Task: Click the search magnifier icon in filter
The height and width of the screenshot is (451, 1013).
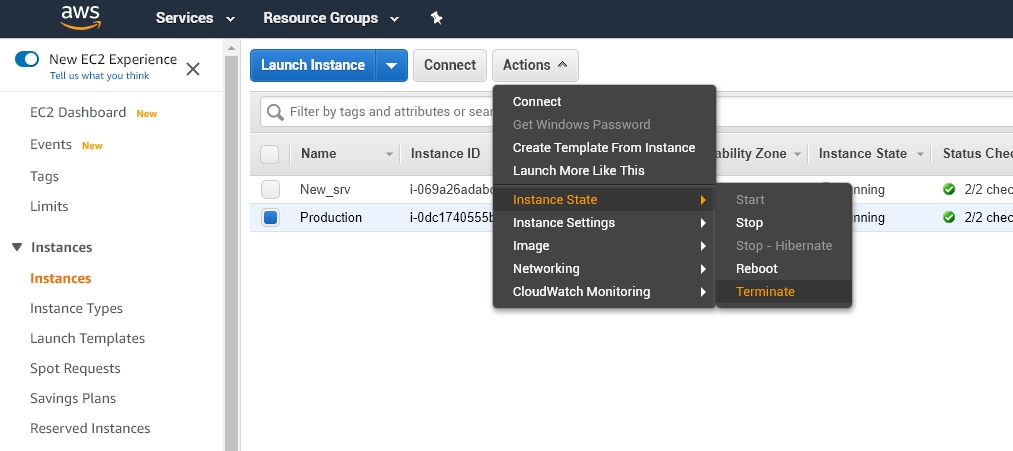Action: point(275,112)
